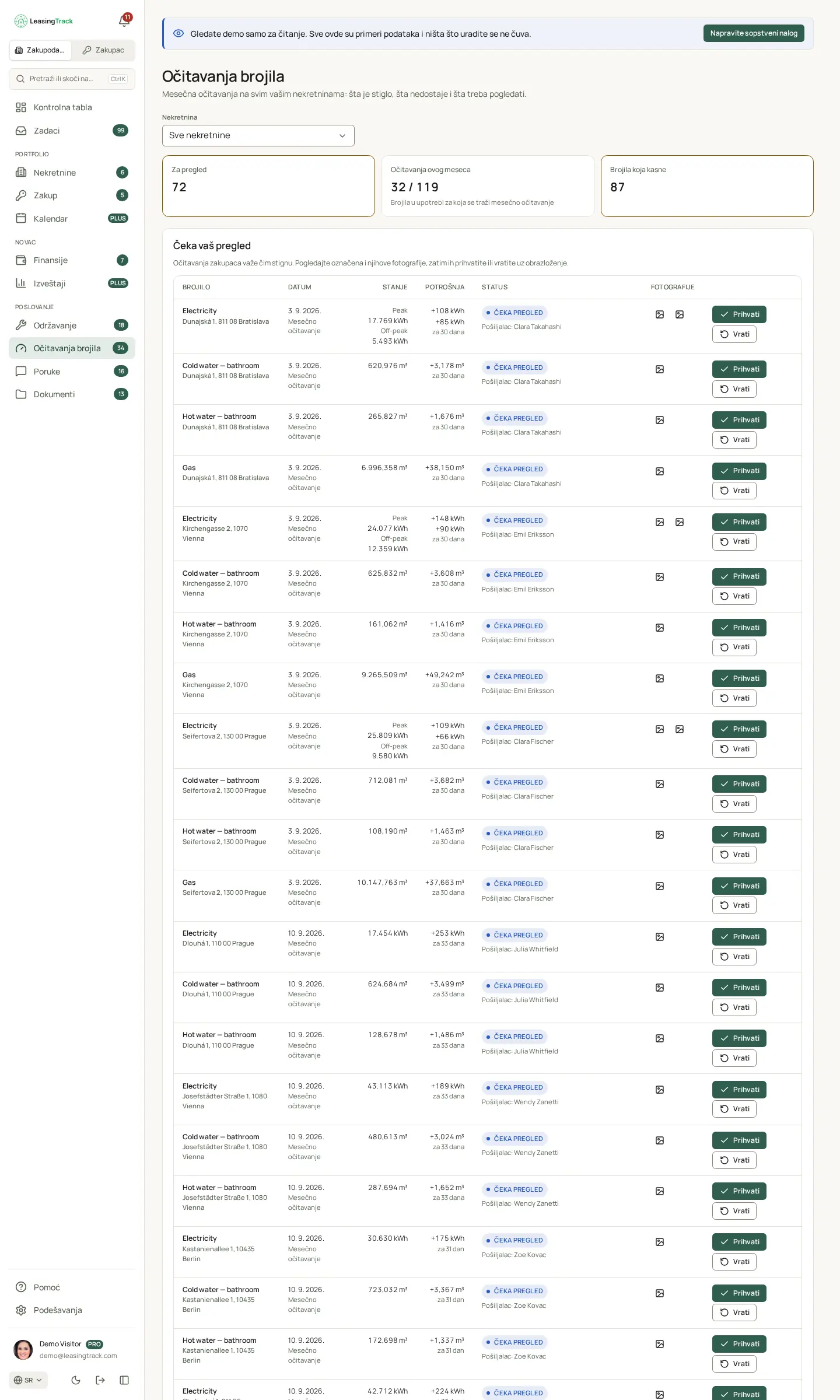Screen dimensions: 840x1400
Task: Navigate to Finansije
Action: pos(72,260)
